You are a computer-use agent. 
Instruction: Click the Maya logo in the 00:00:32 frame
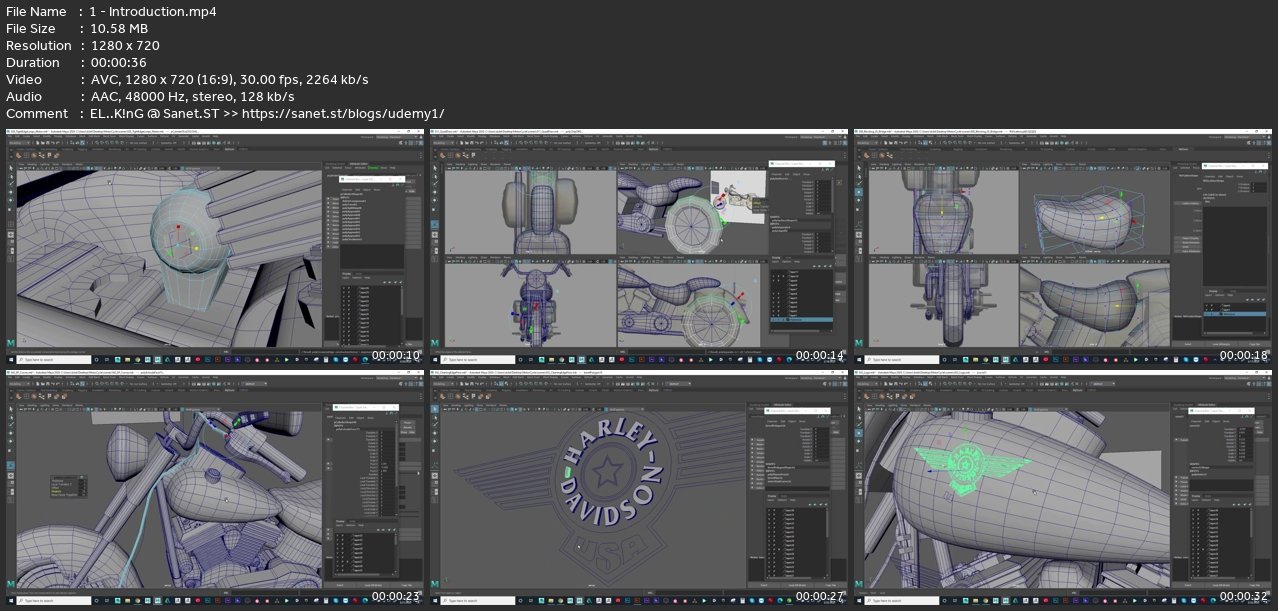point(859,584)
